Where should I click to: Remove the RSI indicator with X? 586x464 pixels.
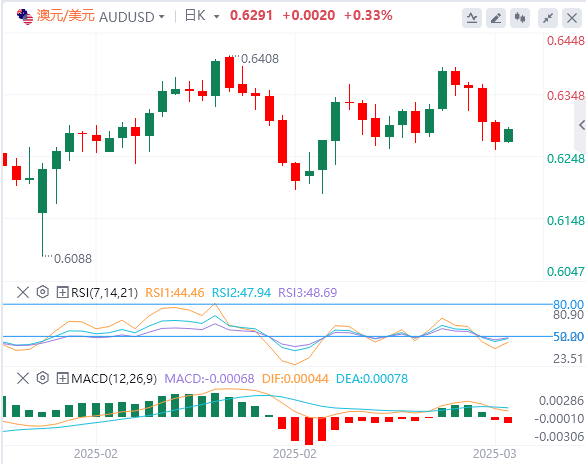[x=23, y=292]
